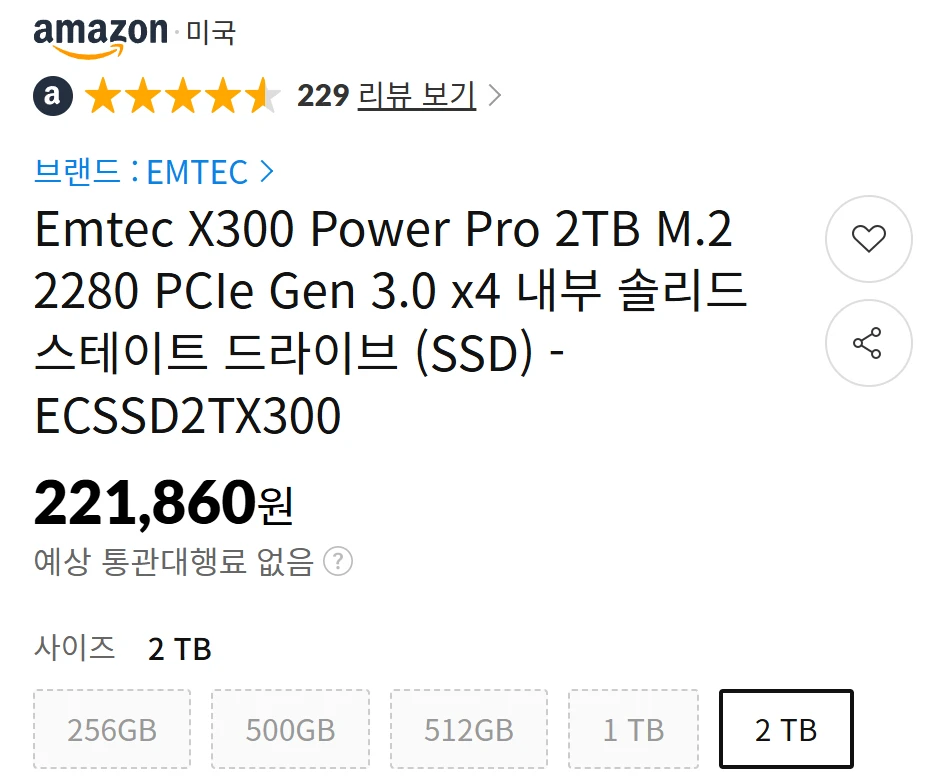The image size is (948, 783).
Task: Click the orange star rating
Action: click(x=183, y=96)
